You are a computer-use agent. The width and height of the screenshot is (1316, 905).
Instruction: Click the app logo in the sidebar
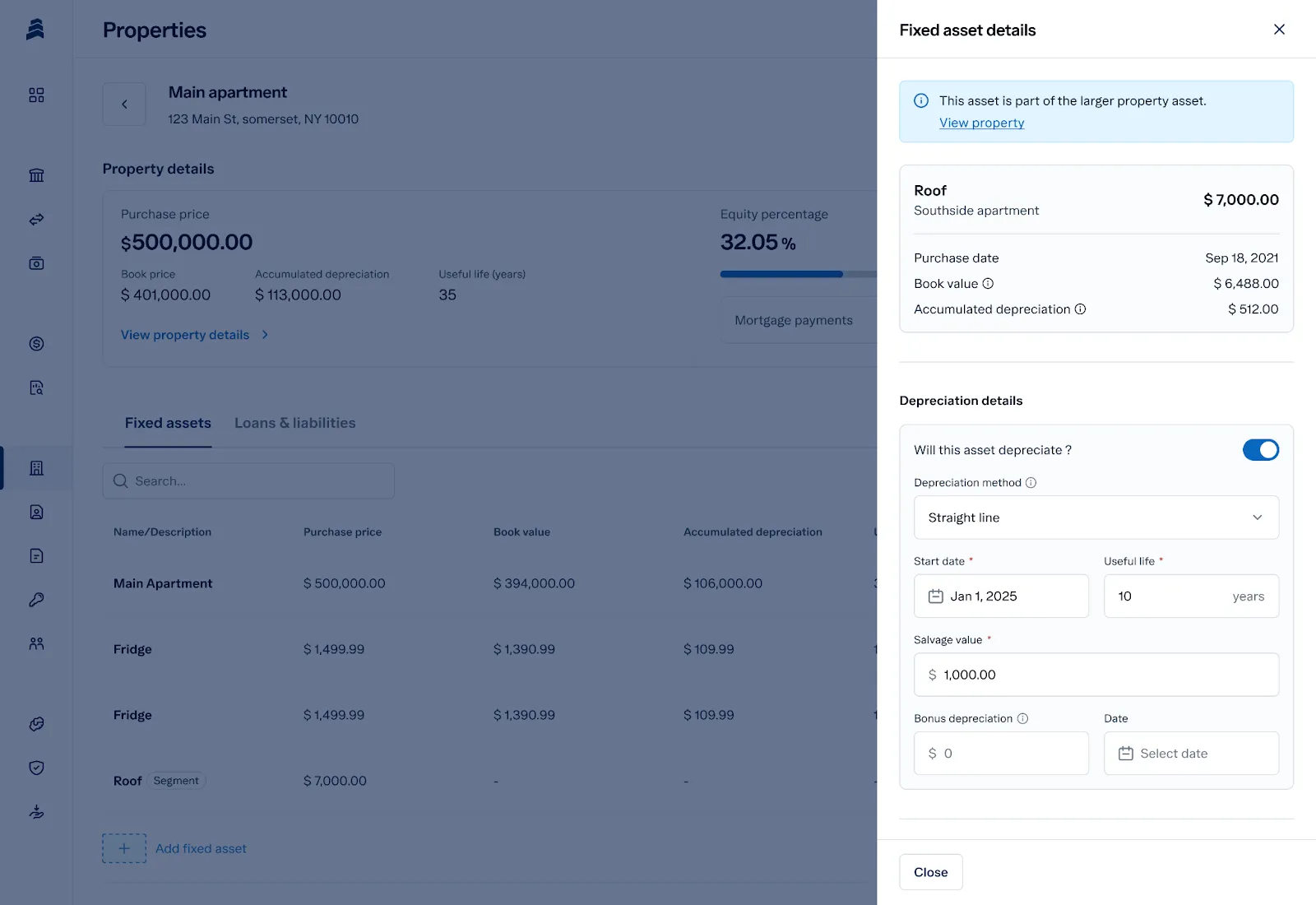35,30
